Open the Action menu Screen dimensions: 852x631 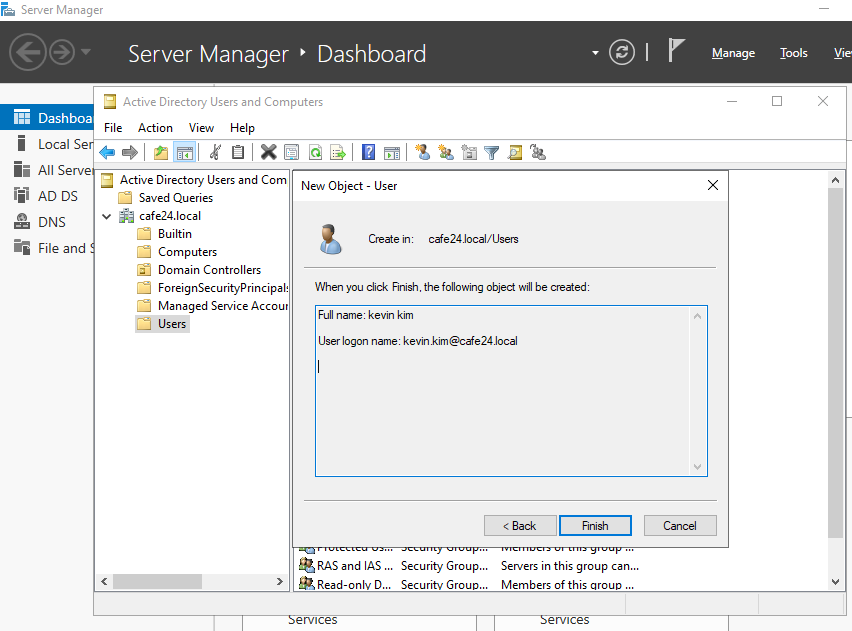pyautogui.click(x=155, y=128)
